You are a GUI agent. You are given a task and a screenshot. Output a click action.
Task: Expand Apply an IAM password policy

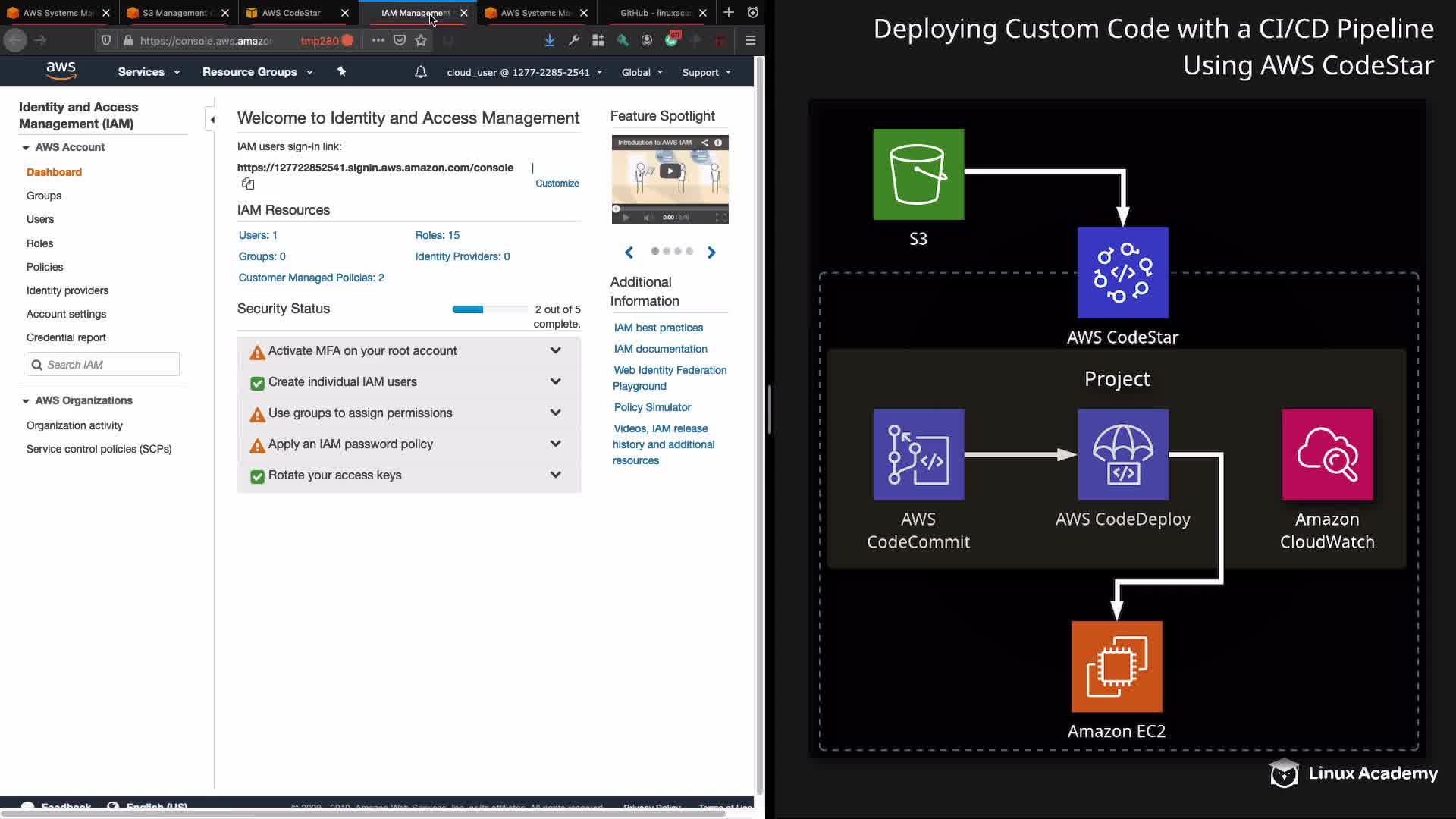(555, 444)
